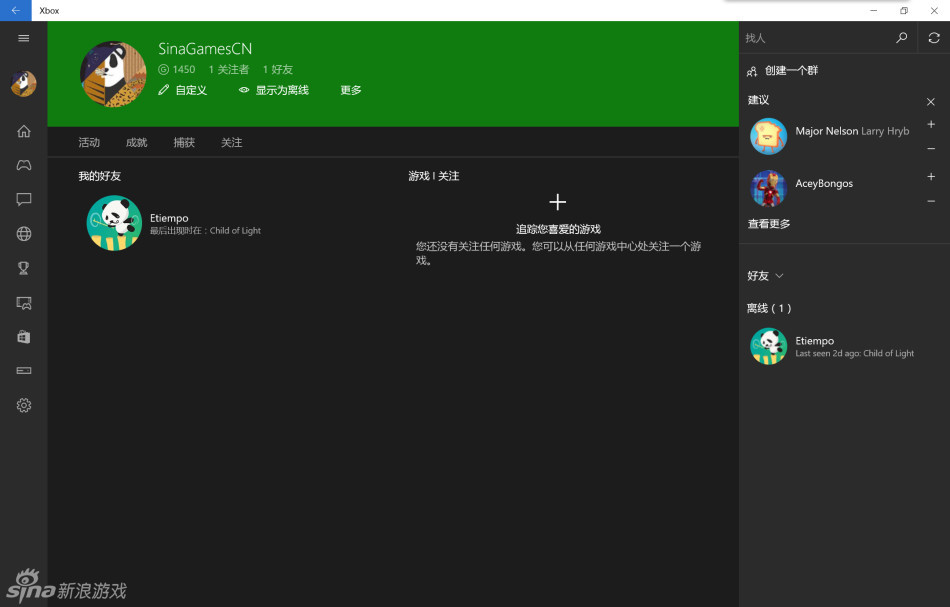950x607 pixels.
Task: Click the 找人 find people search field
Action: 815,38
